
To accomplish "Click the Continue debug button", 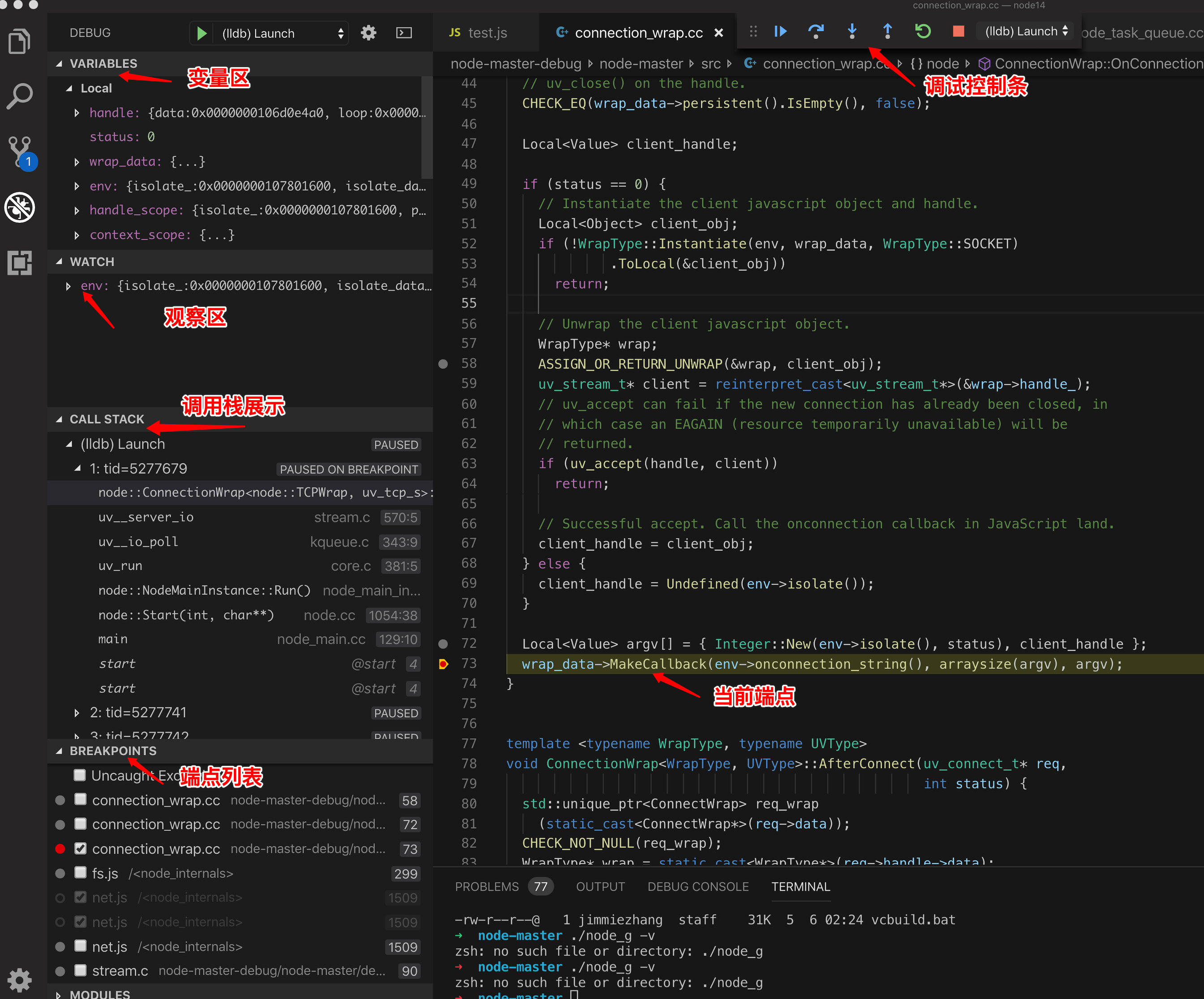I will pos(780,31).
